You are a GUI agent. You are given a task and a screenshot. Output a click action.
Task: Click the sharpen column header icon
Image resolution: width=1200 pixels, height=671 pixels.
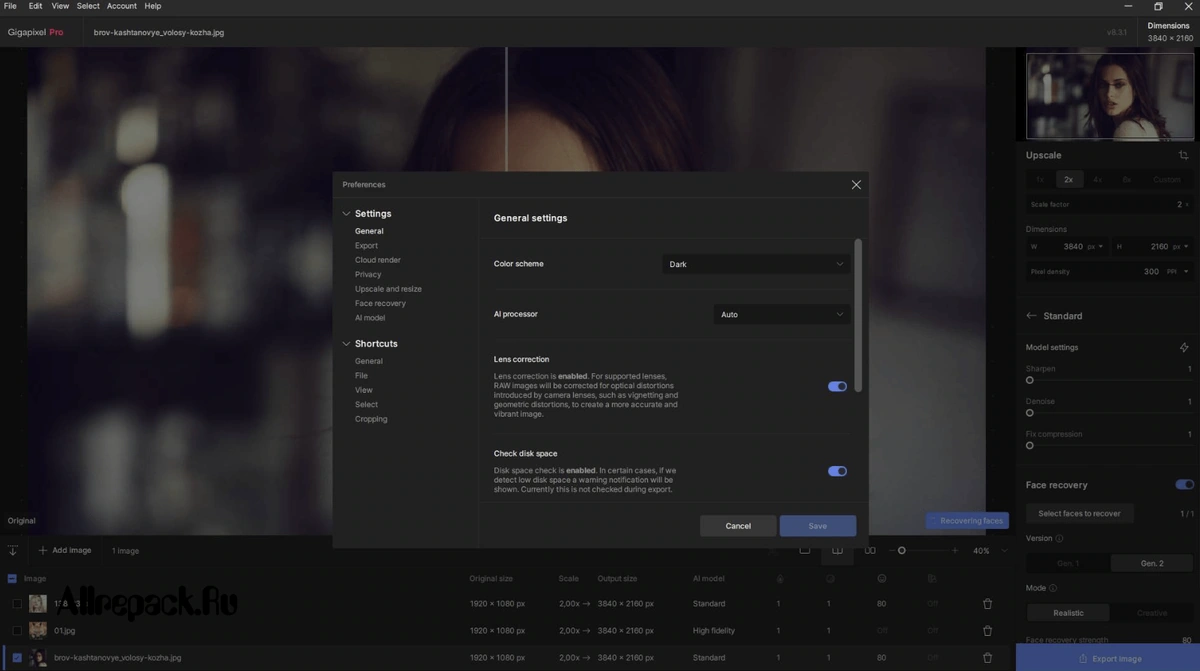pyautogui.click(x=780, y=579)
